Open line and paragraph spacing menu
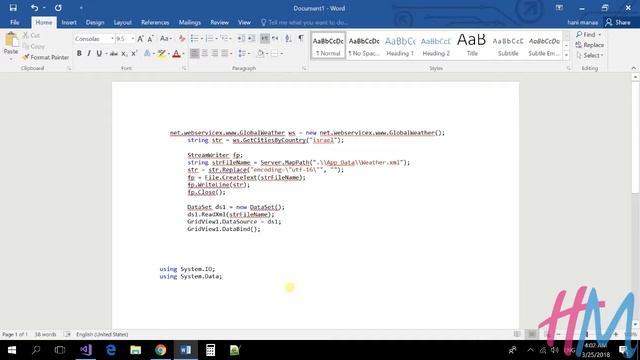 244,53
